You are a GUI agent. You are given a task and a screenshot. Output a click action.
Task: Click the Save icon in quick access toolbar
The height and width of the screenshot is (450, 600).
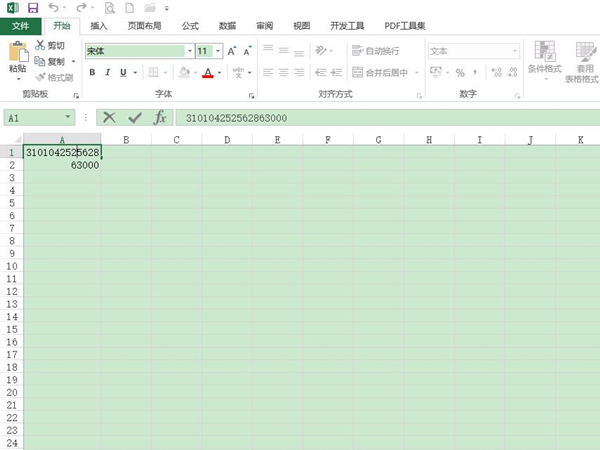(x=33, y=8)
